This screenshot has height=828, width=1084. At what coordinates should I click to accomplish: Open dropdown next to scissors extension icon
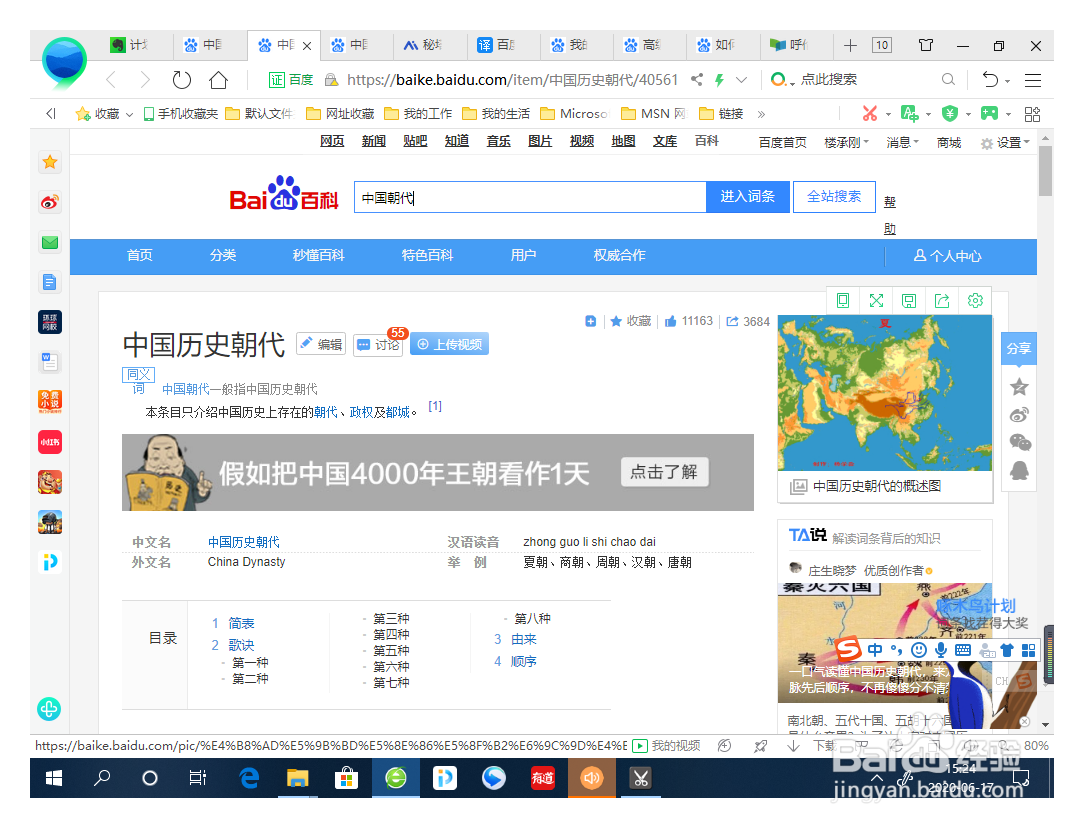click(888, 114)
